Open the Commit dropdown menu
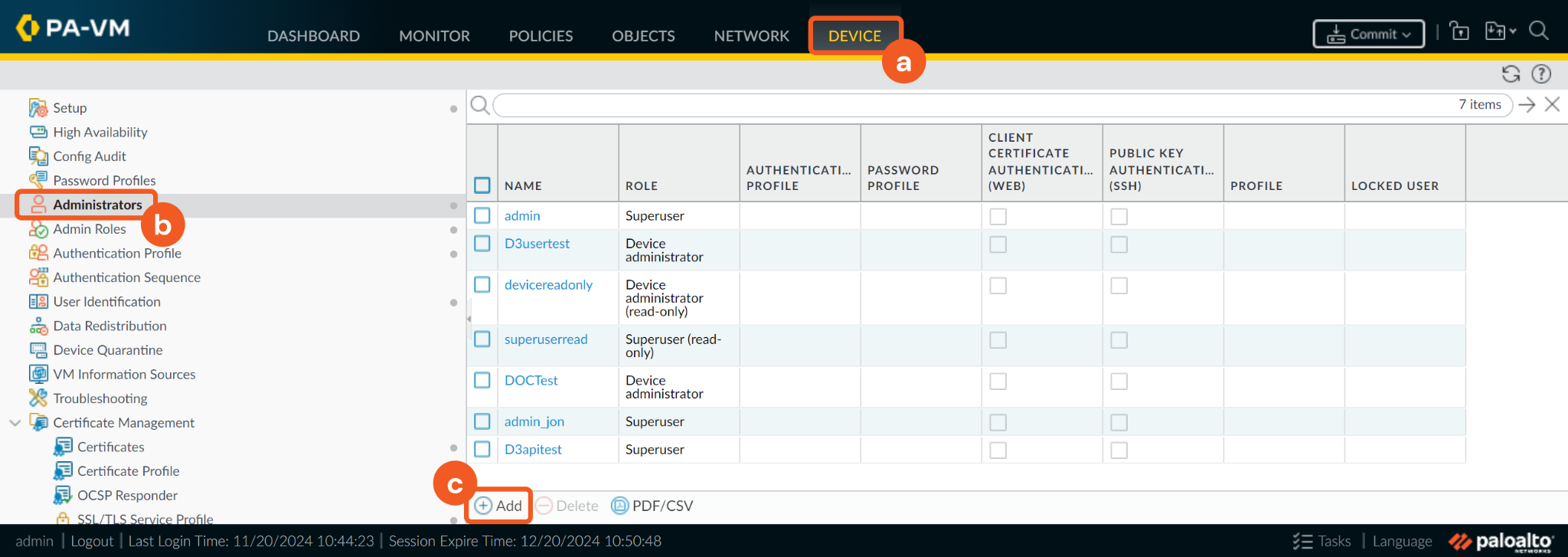Screen dimensions: 1568x557 coord(1369,34)
